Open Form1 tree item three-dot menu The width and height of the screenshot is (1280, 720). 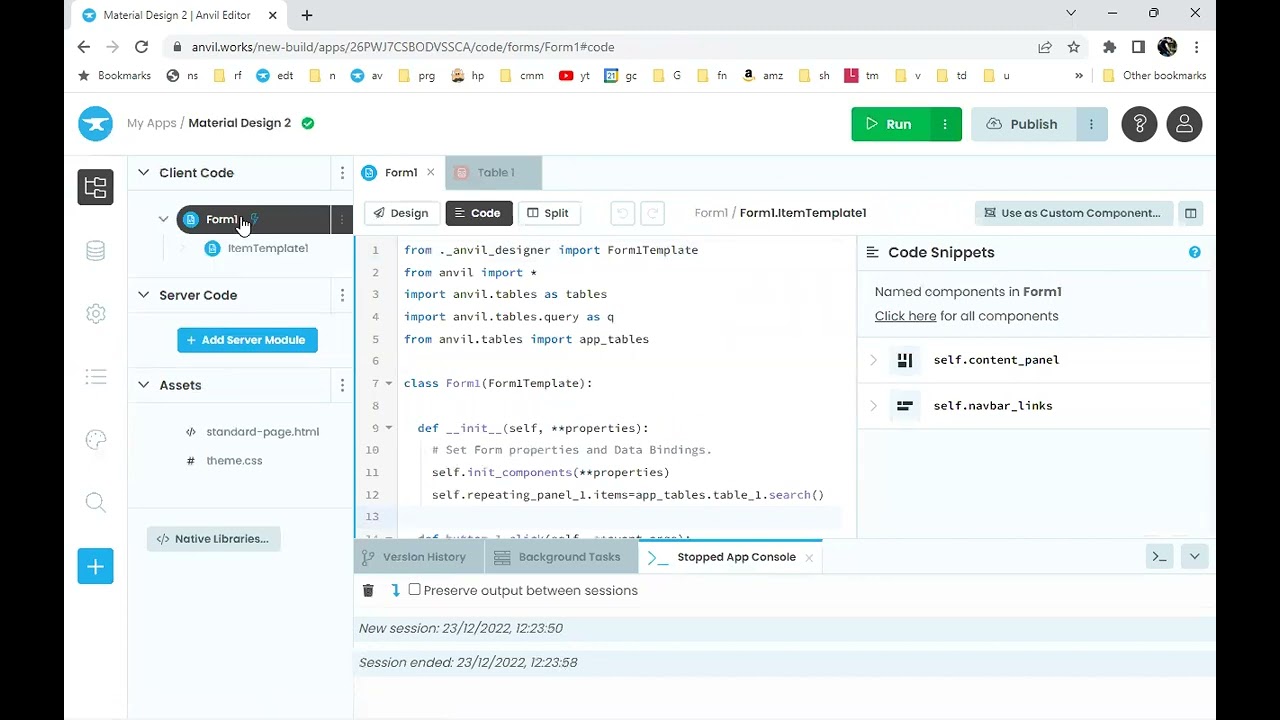[342, 219]
